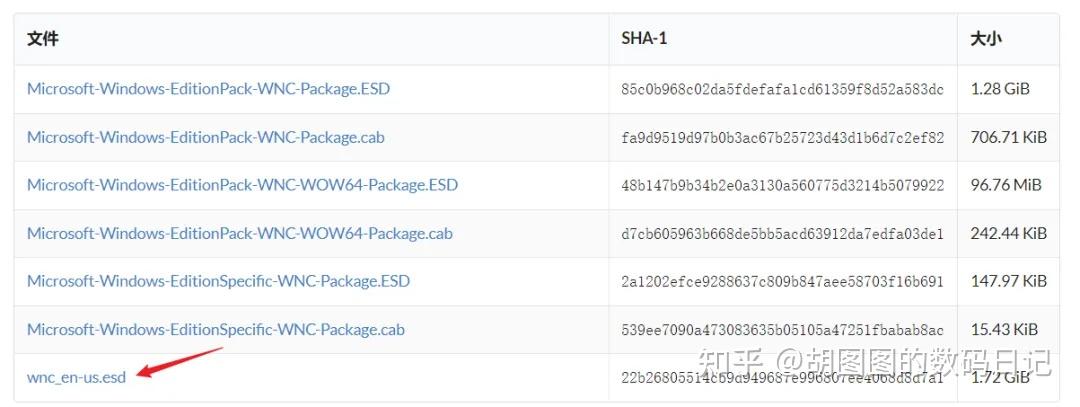Download the wnc_en-us.esd file
This screenshot has height=407, width=1080.
(x=76, y=377)
